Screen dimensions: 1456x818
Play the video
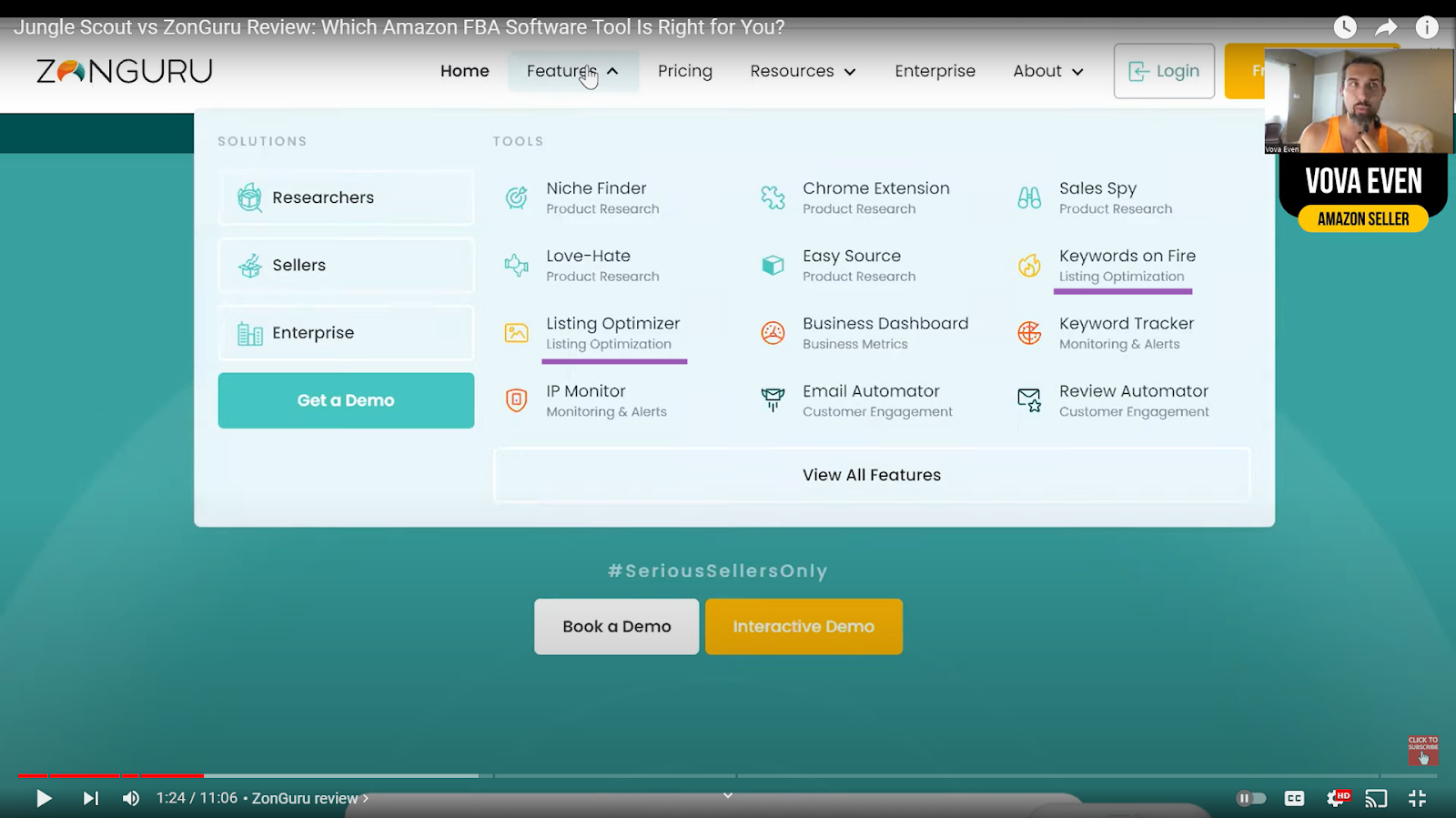click(43, 798)
